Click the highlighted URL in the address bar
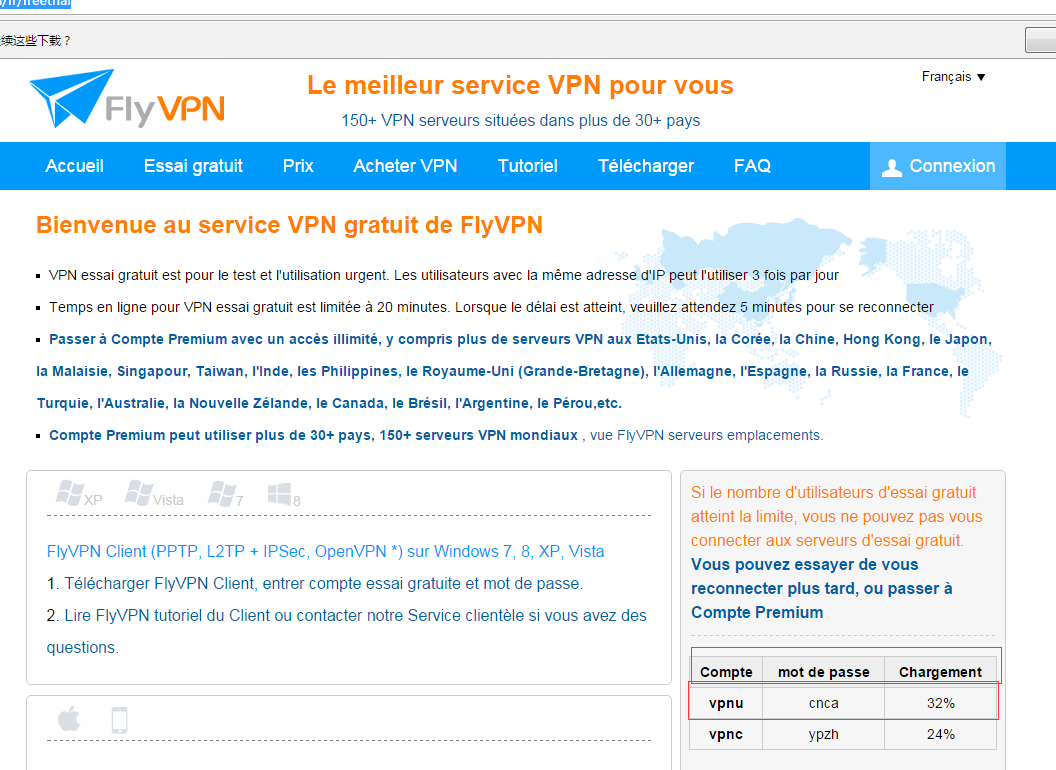Viewport: 1056px width, 770px height. pyautogui.click(x=35, y=3)
